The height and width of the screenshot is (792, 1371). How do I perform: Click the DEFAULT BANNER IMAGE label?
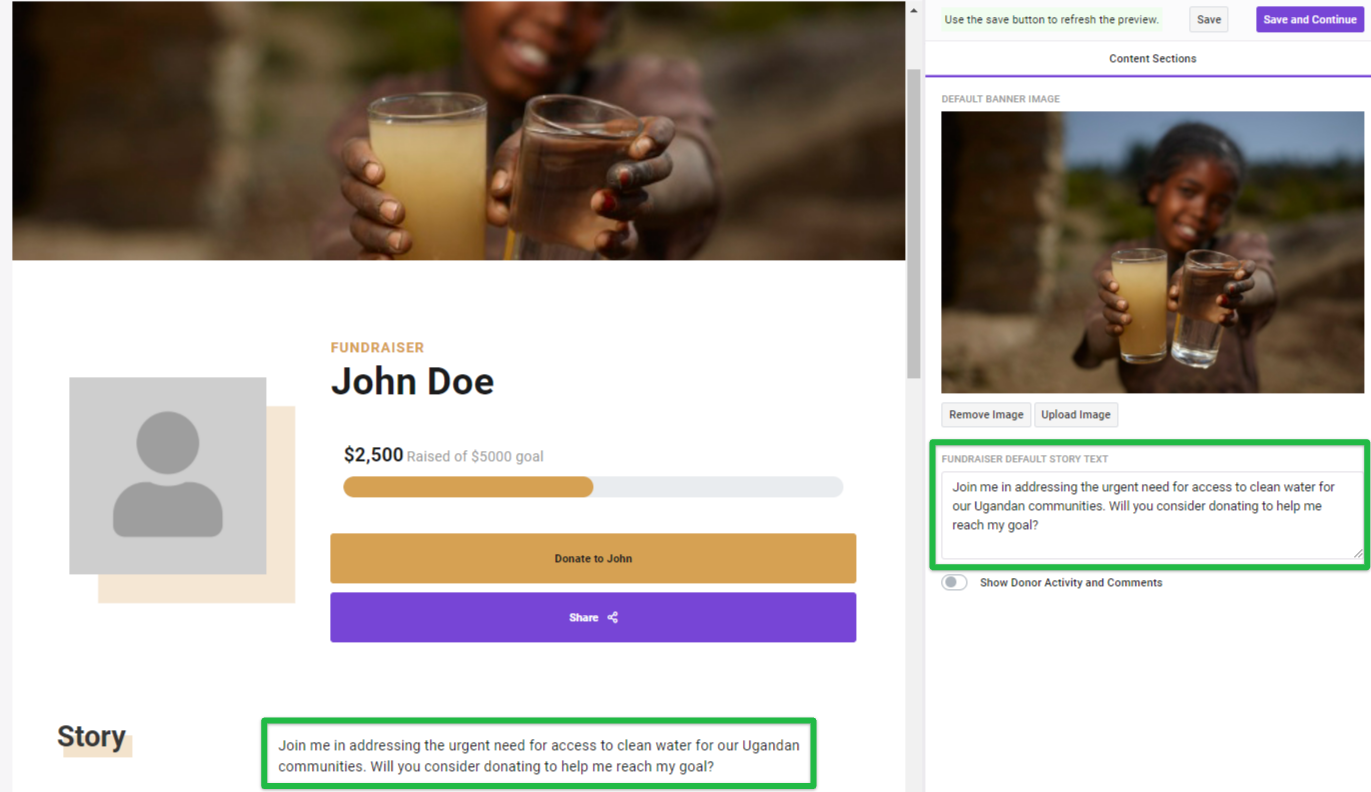pos(1000,99)
